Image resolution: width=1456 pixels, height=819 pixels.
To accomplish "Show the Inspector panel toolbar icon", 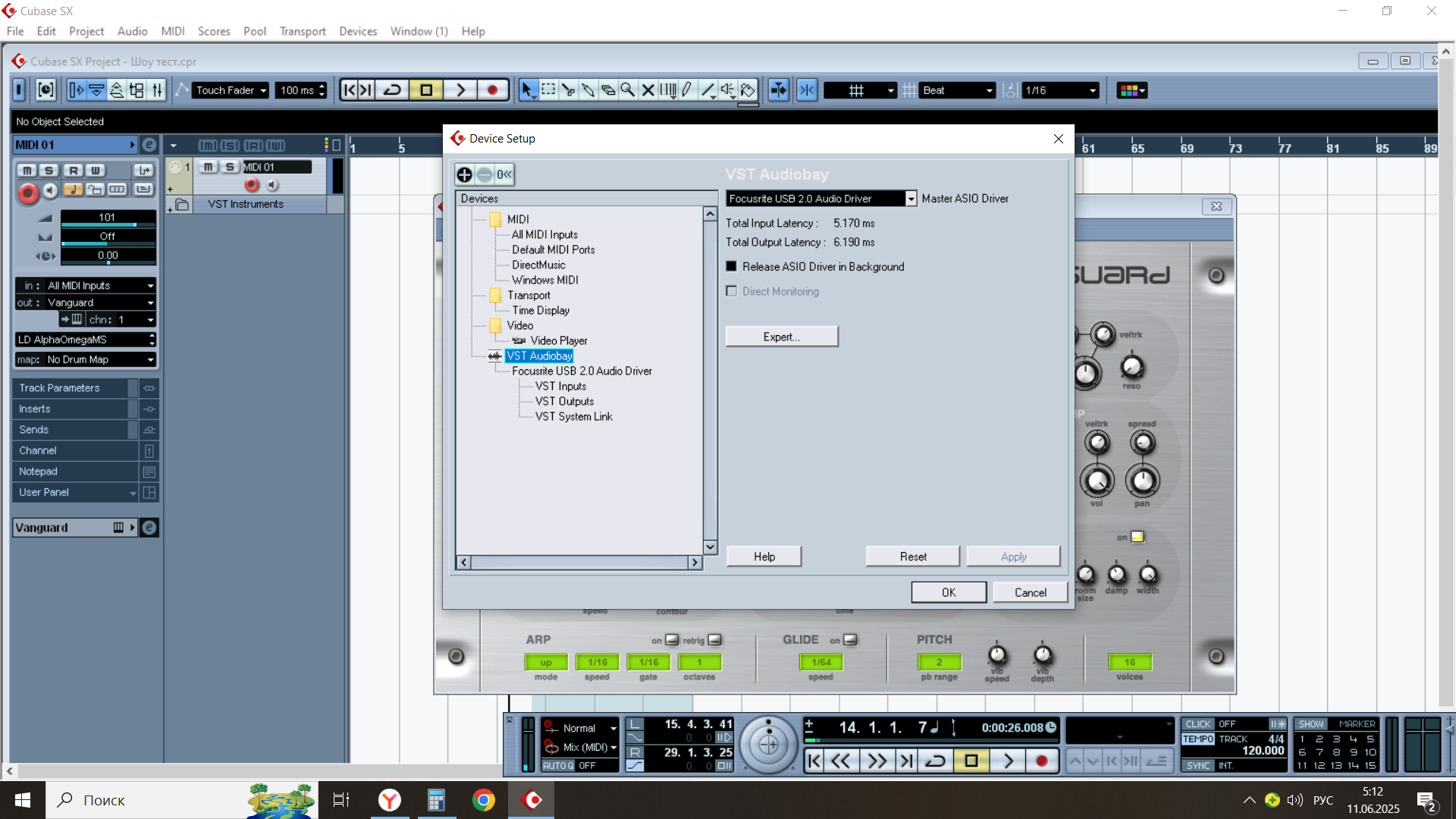I will tap(77, 90).
